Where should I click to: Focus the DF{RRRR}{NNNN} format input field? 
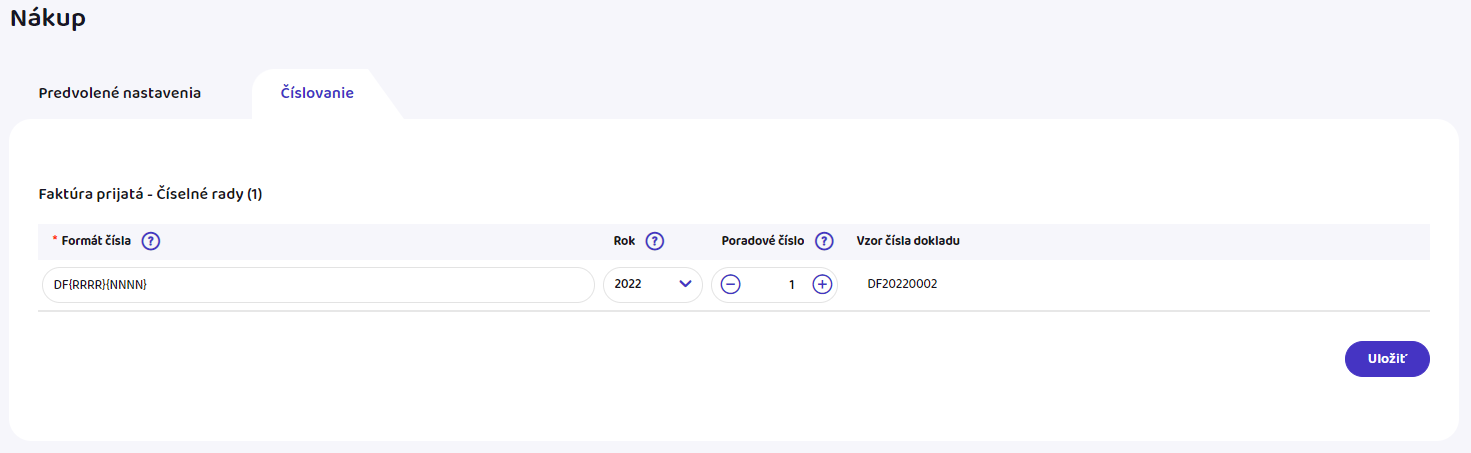tap(317, 285)
